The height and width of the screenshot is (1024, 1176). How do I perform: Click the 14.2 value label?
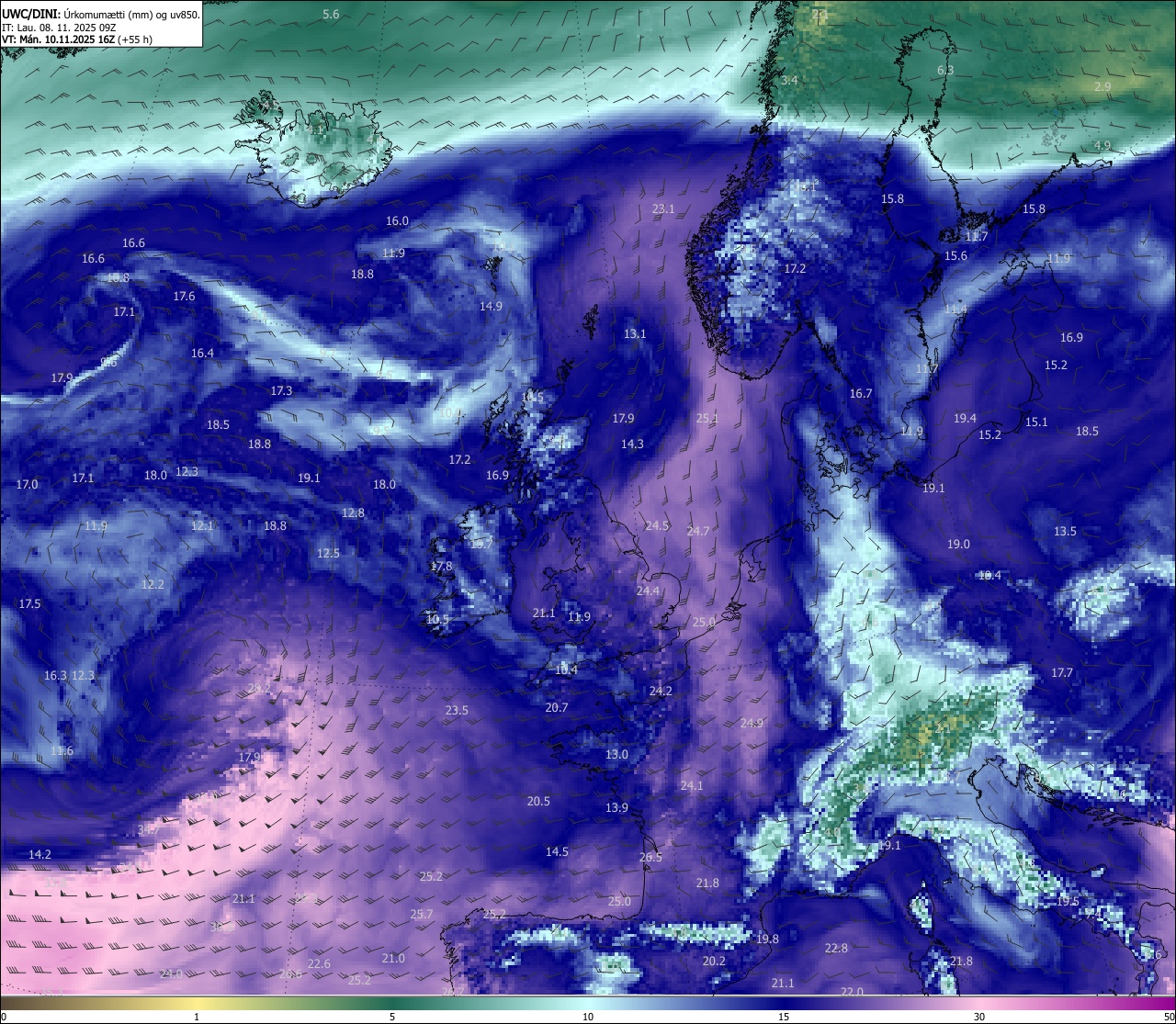40,855
